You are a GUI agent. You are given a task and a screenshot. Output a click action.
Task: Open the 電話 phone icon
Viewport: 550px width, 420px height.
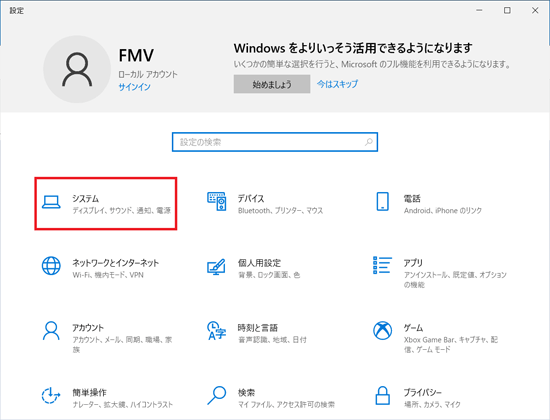tap(382, 201)
